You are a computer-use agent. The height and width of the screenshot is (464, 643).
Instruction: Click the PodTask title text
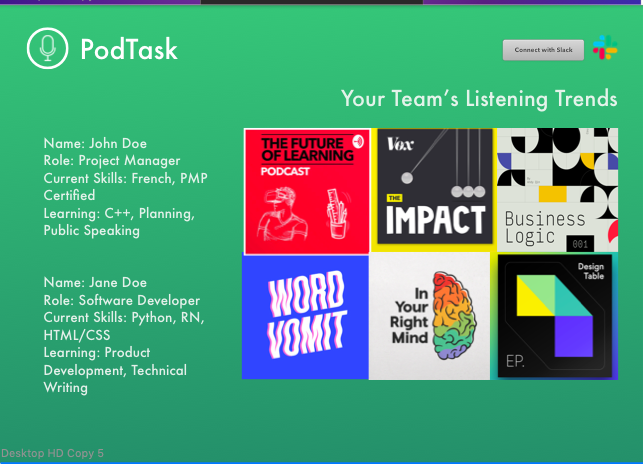click(x=129, y=49)
